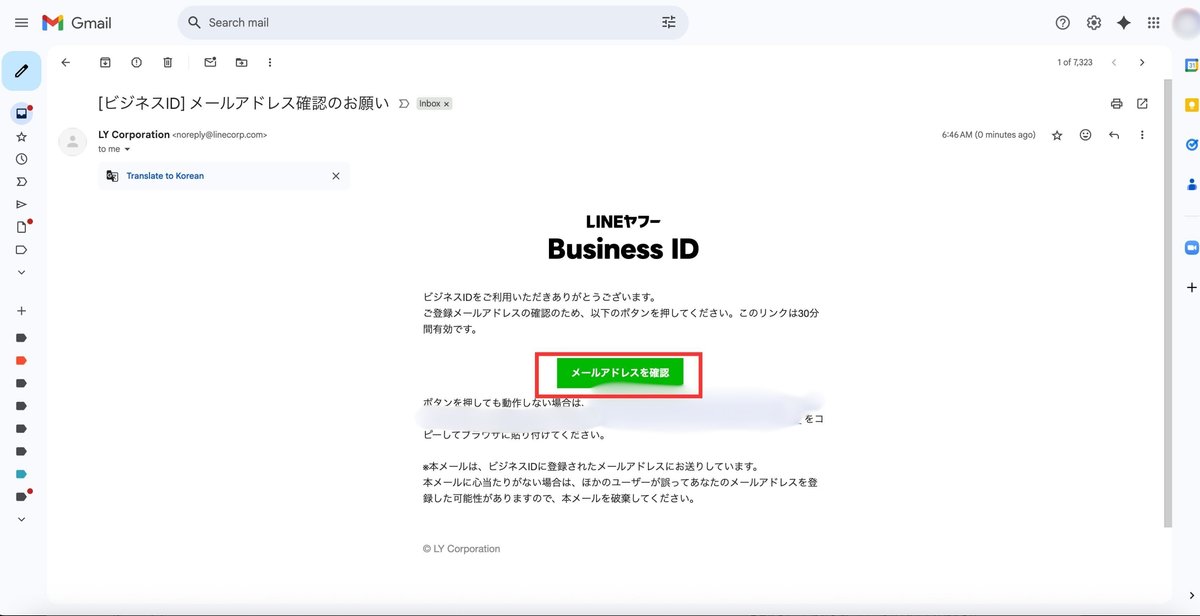Click the '1 of 7,323' counter
1200x616 pixels.
pyautogui.click(x=1075, y=62)
